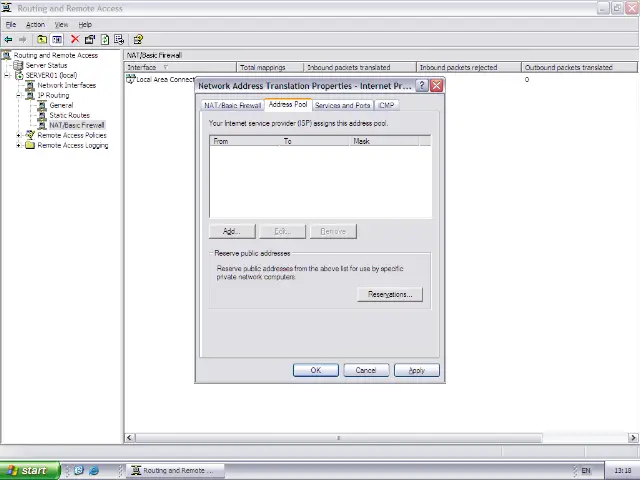This screenshot has width=640, height=480.
Task: Expand the Remote Access Logging node
Action: (19, 145)
